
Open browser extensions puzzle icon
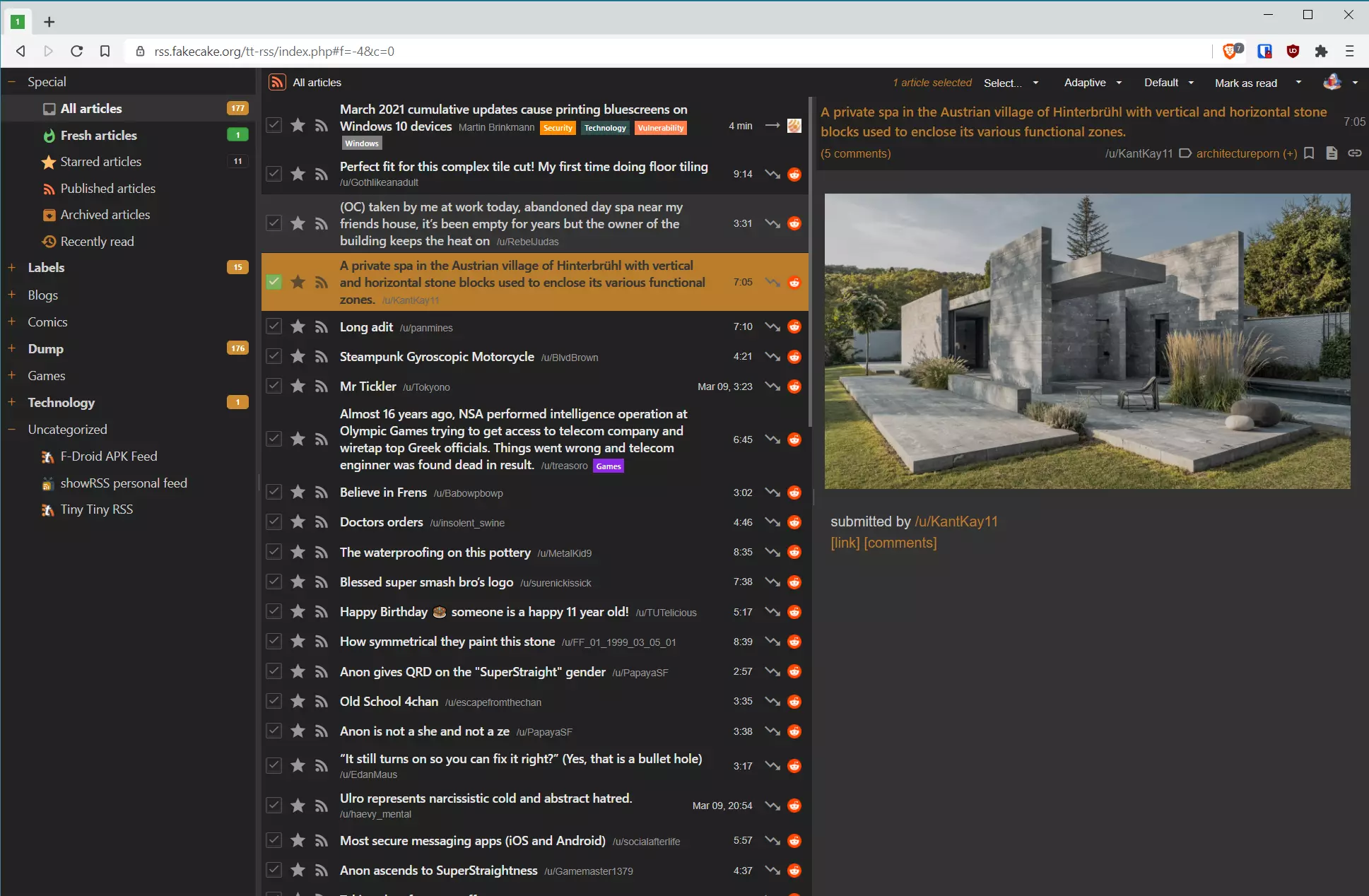coord(1320,51)
